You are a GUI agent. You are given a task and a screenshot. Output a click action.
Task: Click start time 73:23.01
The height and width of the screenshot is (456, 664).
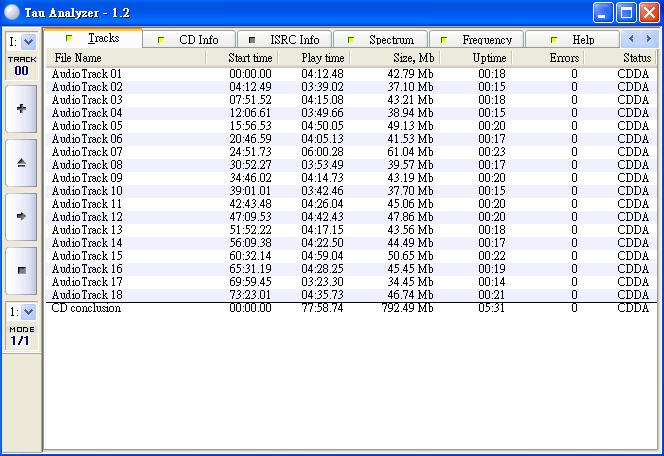point(250,295)
